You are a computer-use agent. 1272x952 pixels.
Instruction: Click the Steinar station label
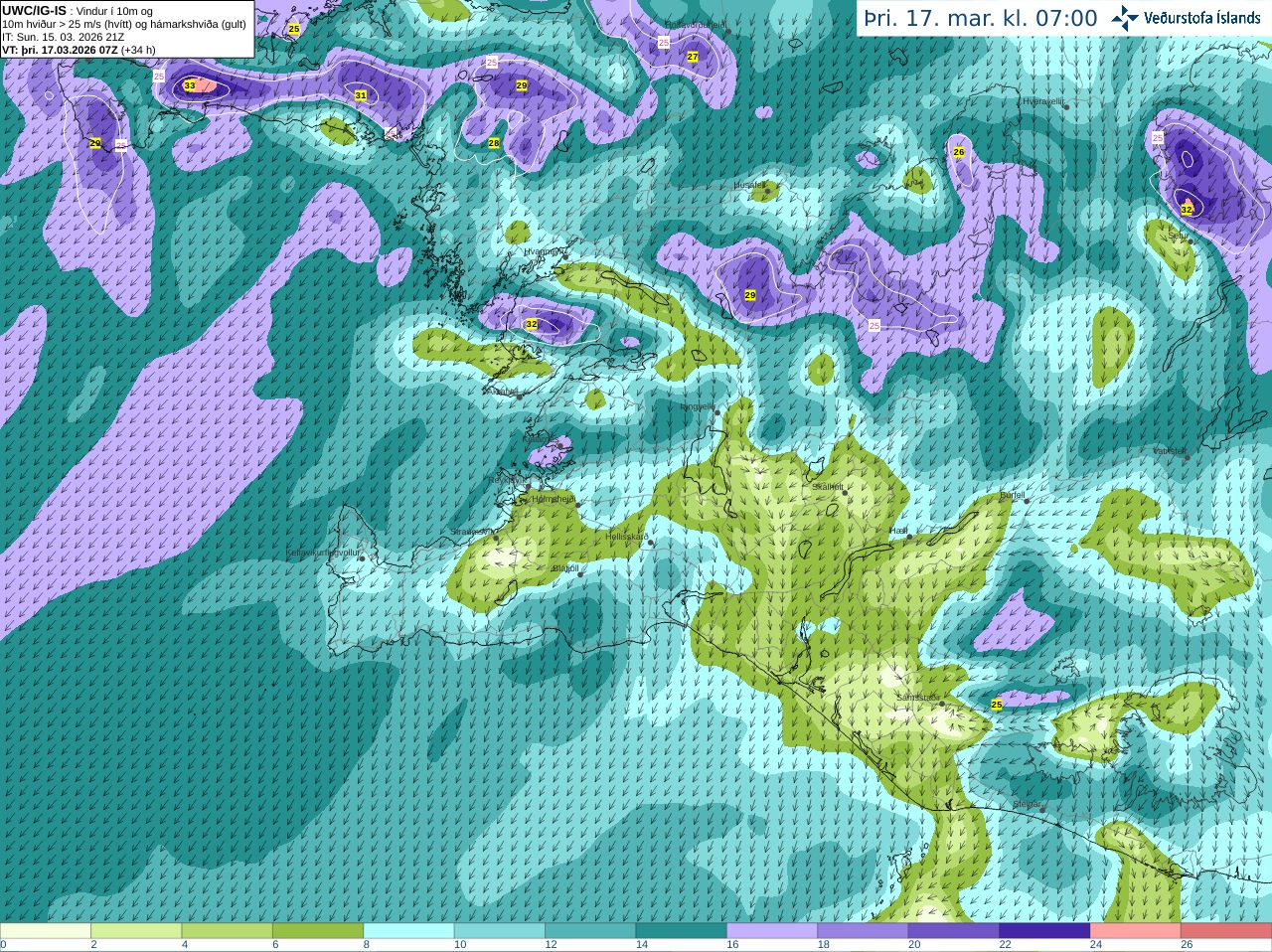1027,804
